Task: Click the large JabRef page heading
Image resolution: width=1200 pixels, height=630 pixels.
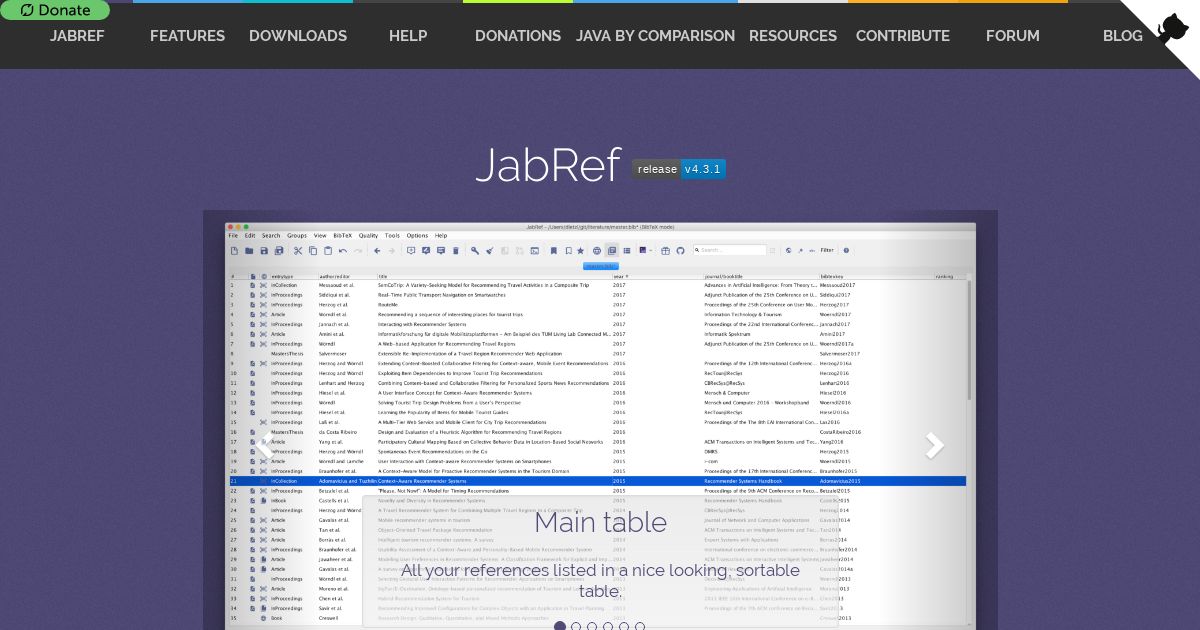Action: pyautogui.click(x=548, y=167)
